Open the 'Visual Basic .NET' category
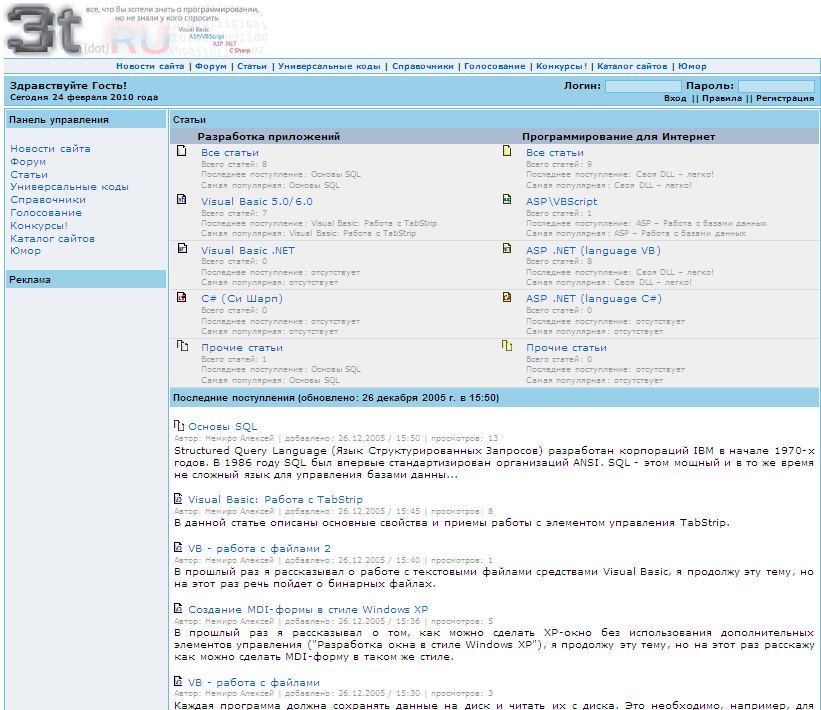 point(248,251)
